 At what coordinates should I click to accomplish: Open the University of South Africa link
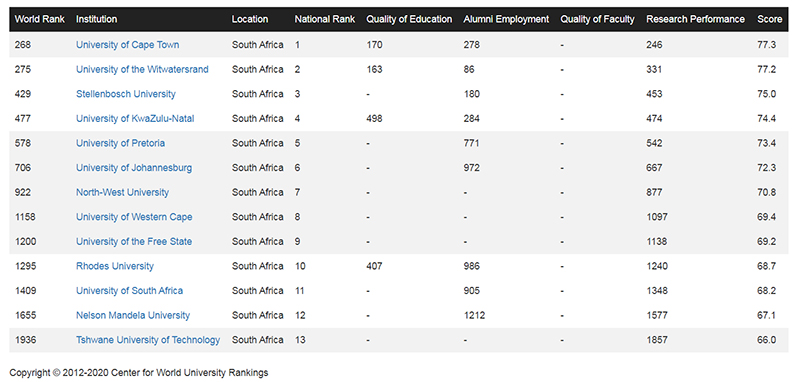click(x=130, y=291)
